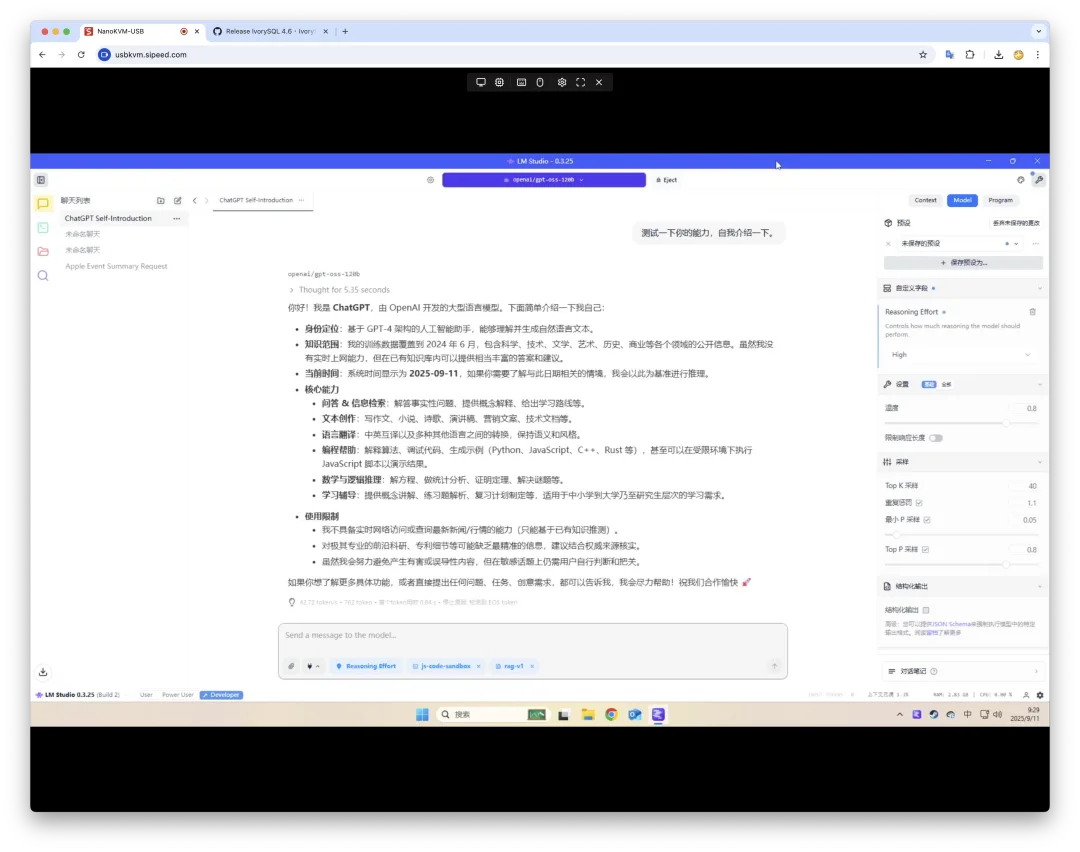Toggle the wrench settings panel icon
Image resolution: width=1080 pixels, height=852 pixels.
click(x=1039, y=180)
